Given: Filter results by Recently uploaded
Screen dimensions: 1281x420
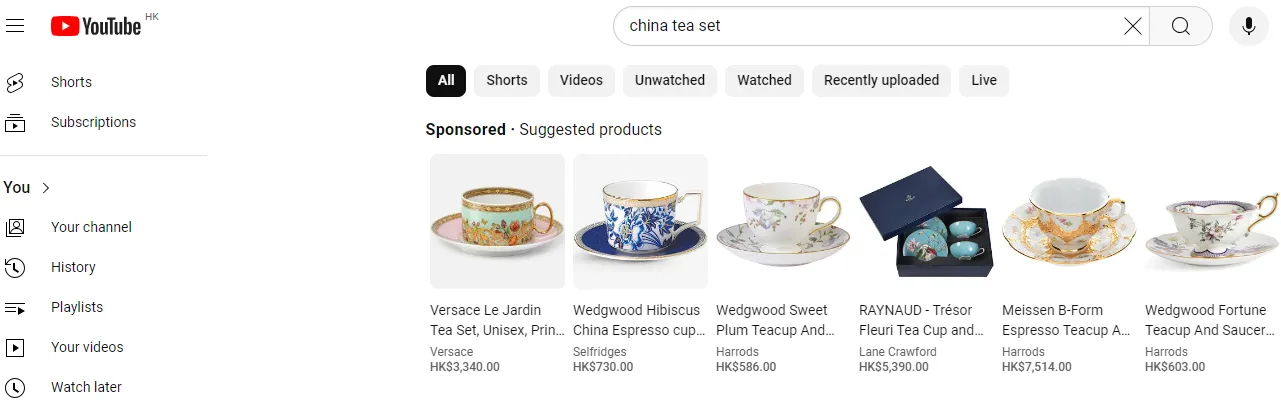Looking at the screenshot, I should pyautogui.click(x=881, y=80).
